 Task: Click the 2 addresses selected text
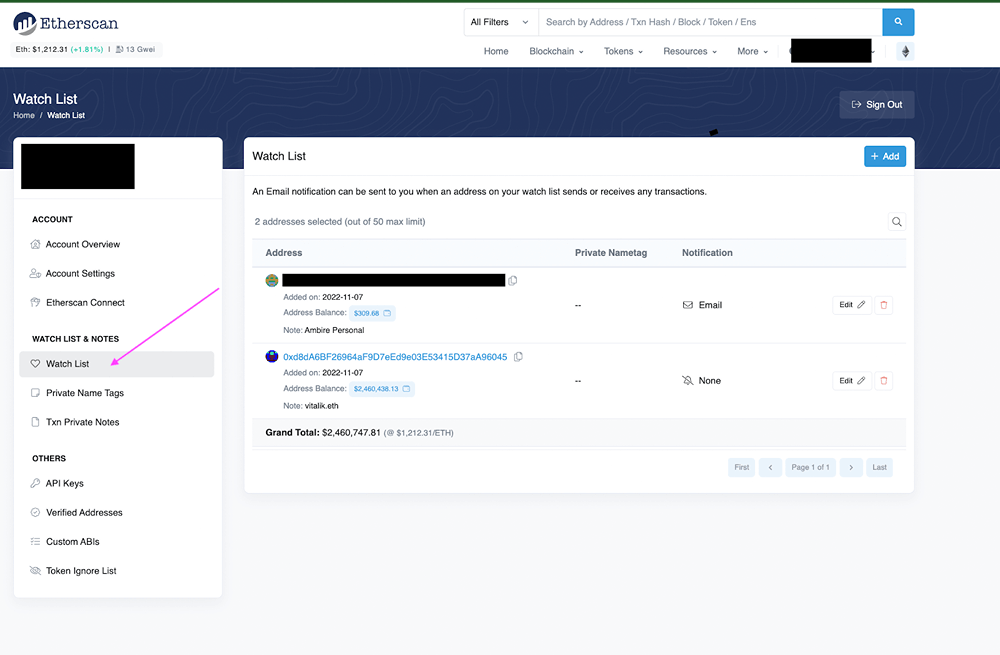(340, 222)
